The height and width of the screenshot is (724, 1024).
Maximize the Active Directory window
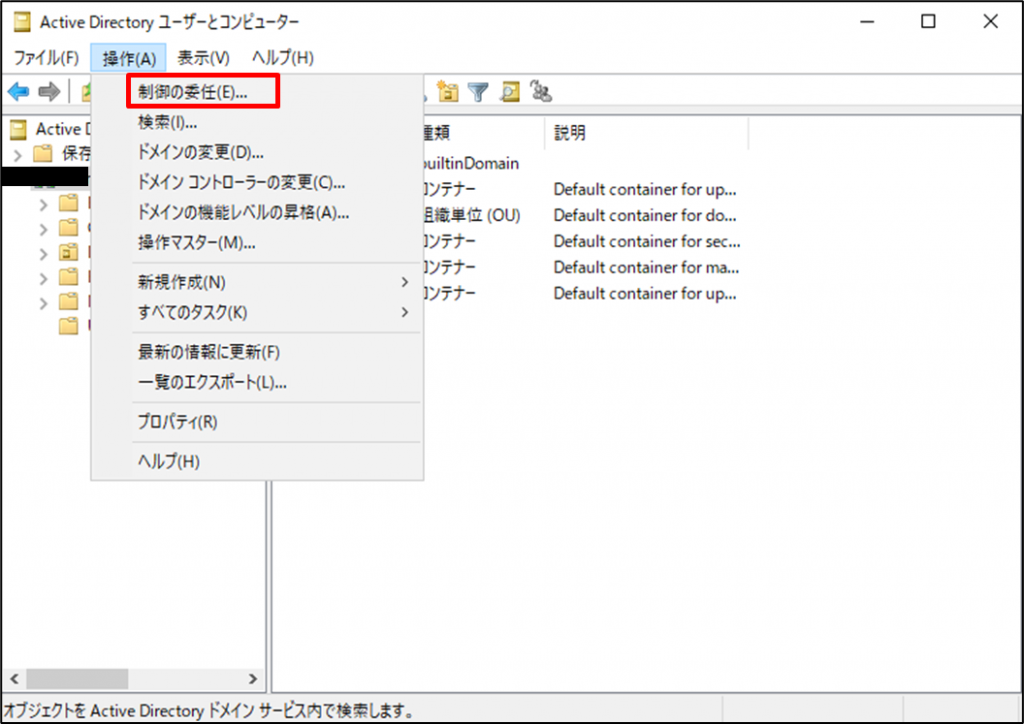(928, 22)
